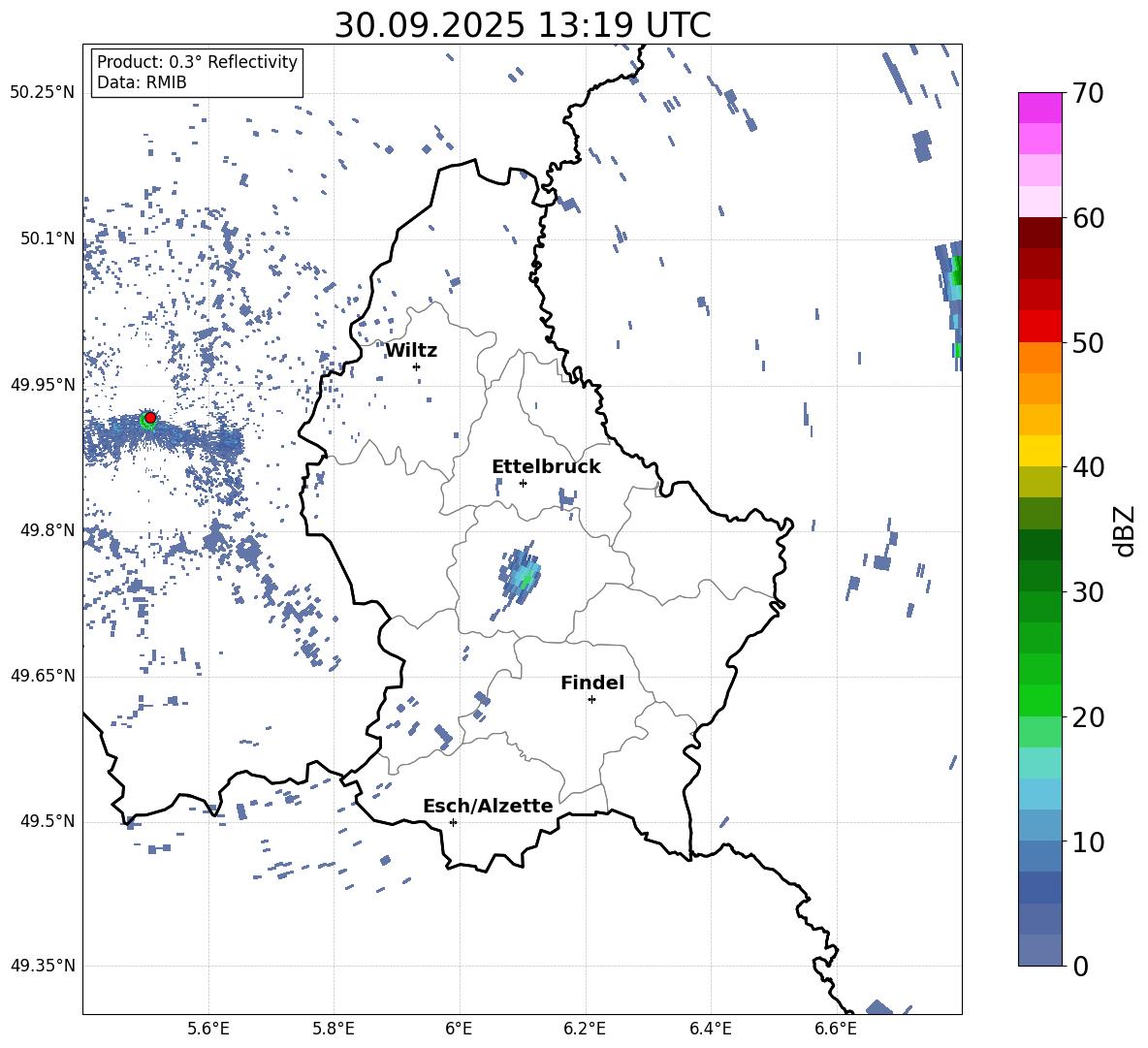Click the 60 tick on colorbar

click(x=1088, y=218)
